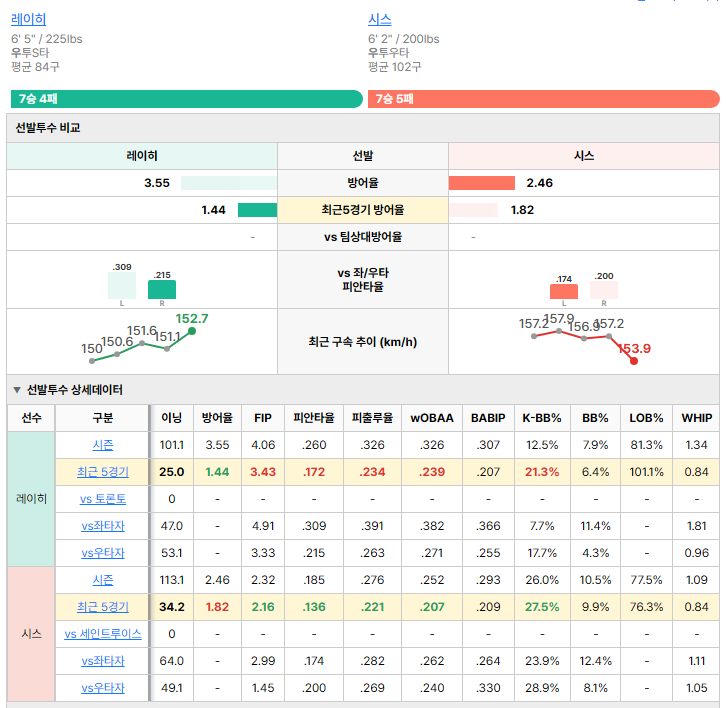Image resolution: width=726 pixels, height=708 pixels.
Task: Click the BB% column header
Action: [x=595, y=418]
